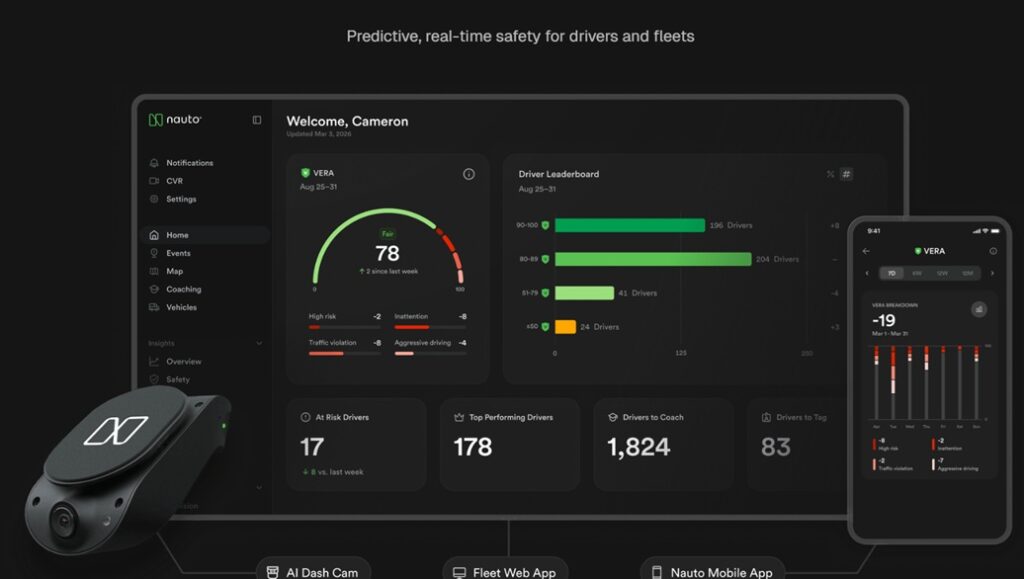The width and height of the screenshot is (1024, 579).
Task: Go to next period chevron on mobile
Action: (992, 274)
